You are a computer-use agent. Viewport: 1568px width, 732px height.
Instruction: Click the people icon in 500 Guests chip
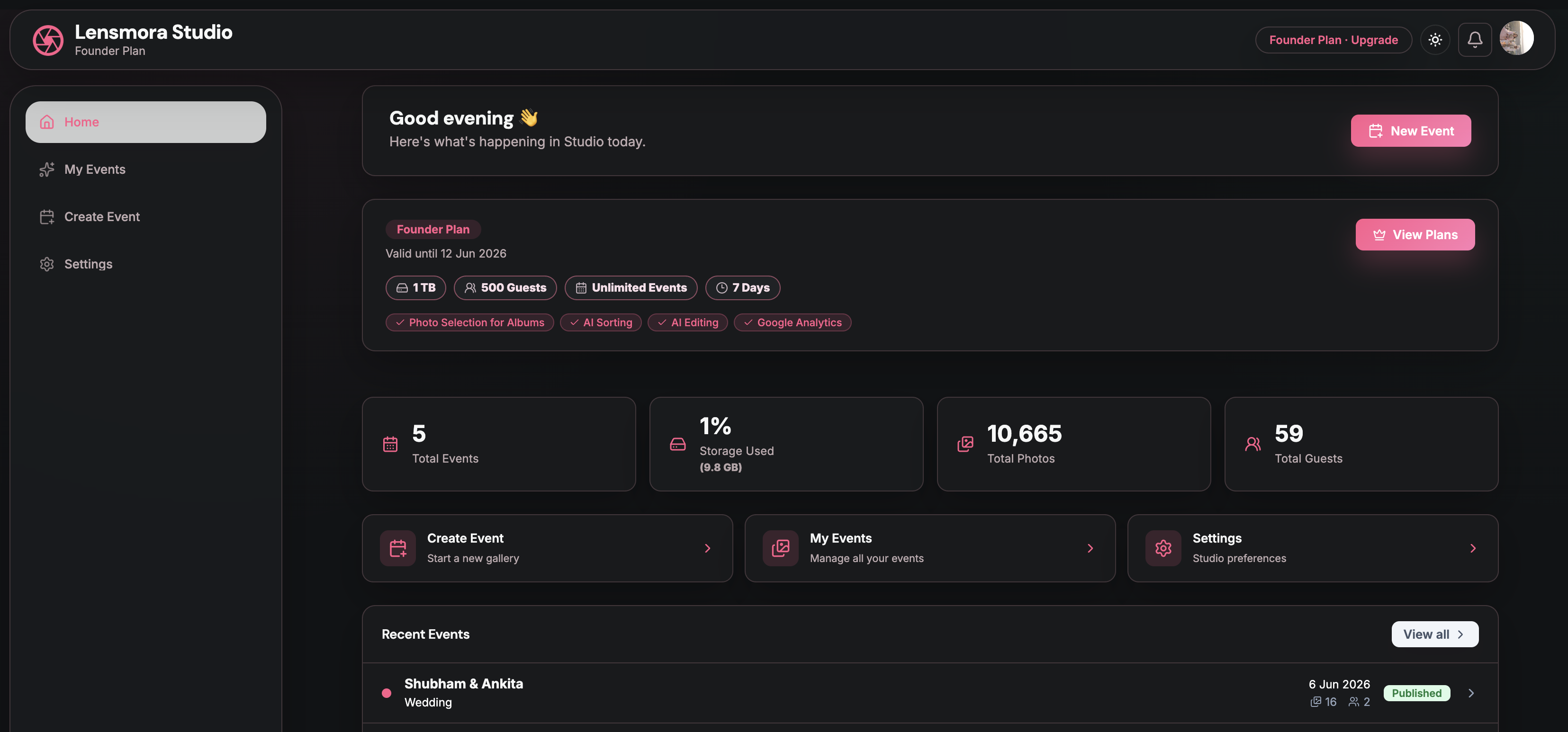[470, 288]
